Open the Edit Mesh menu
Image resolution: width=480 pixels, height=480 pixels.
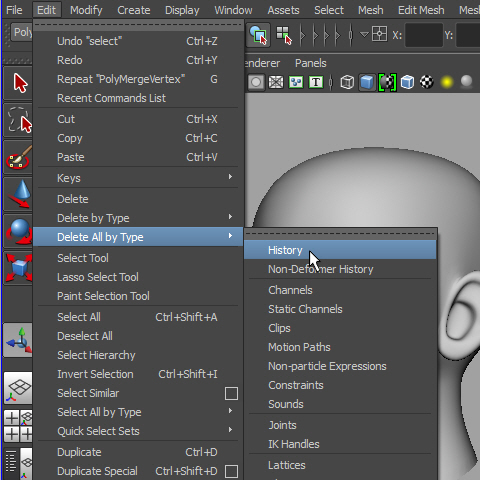[x=421, y=10]
